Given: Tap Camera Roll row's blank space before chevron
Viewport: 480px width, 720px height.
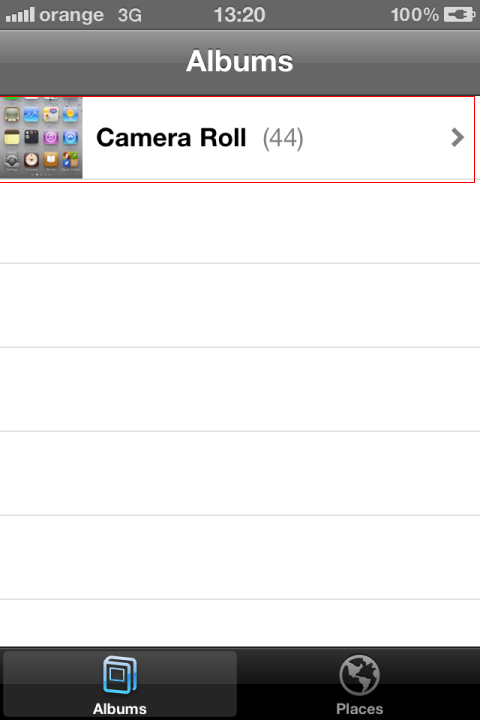Looking at the screenshot, I should click(377, 138).
